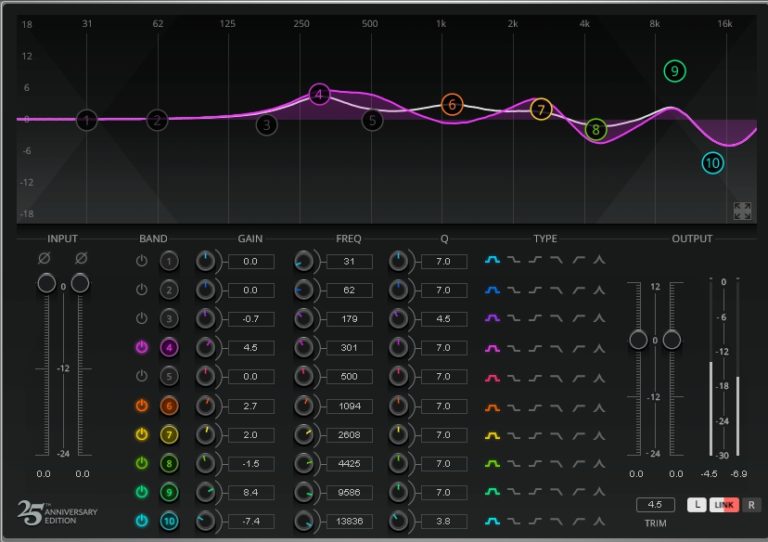Click the left output fader handle
Viewport: 768px width, 542px height.
(x=638, y=340)
